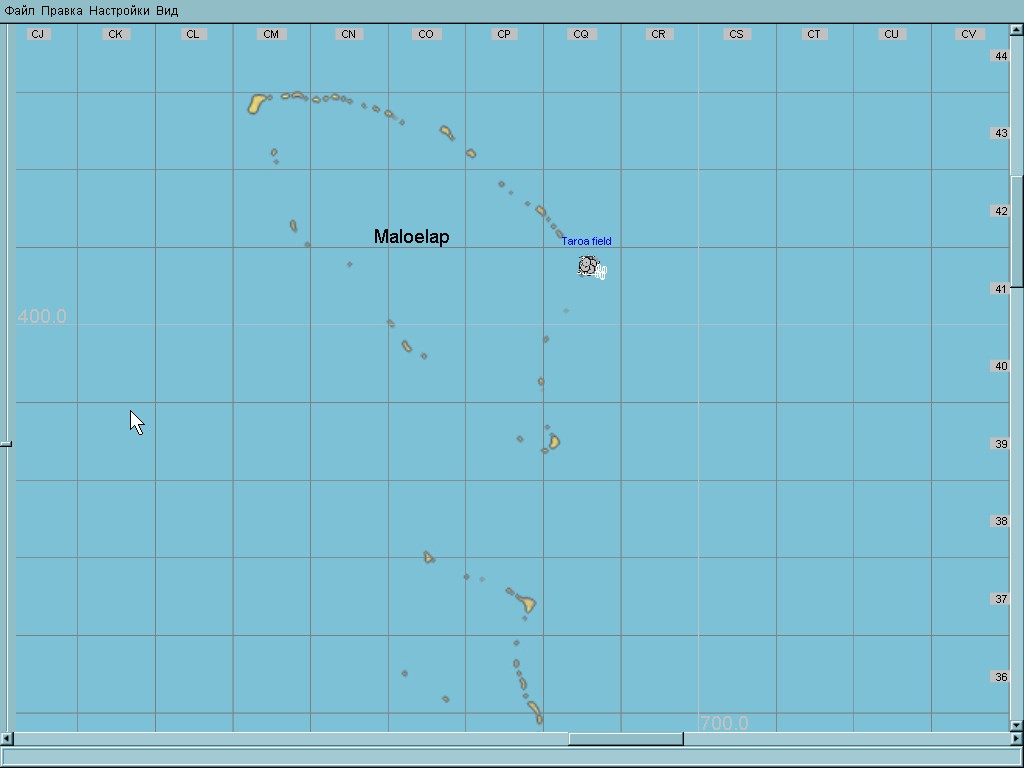Click column header CM
1024x768 pixels.
point(271,34)
